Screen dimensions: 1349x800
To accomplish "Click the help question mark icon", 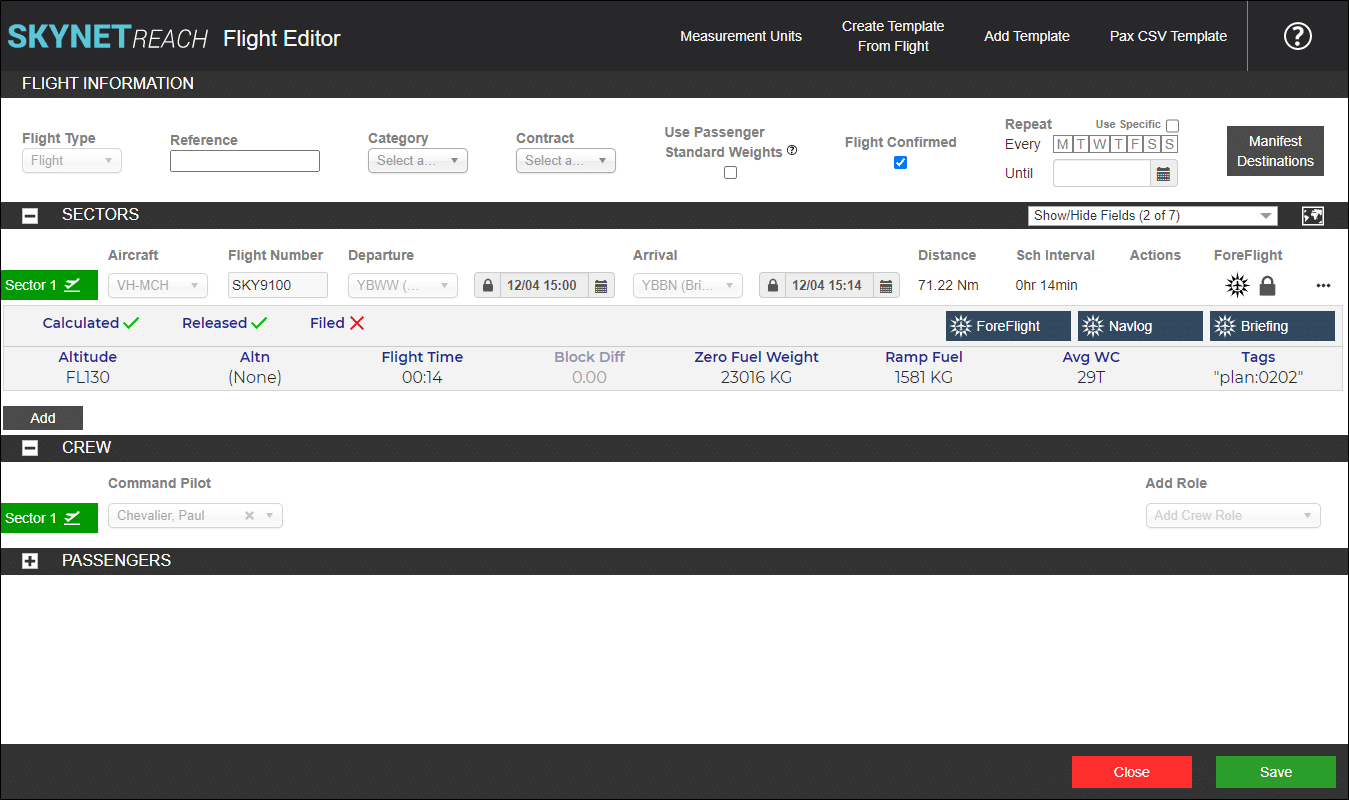I will point(1297,36).
